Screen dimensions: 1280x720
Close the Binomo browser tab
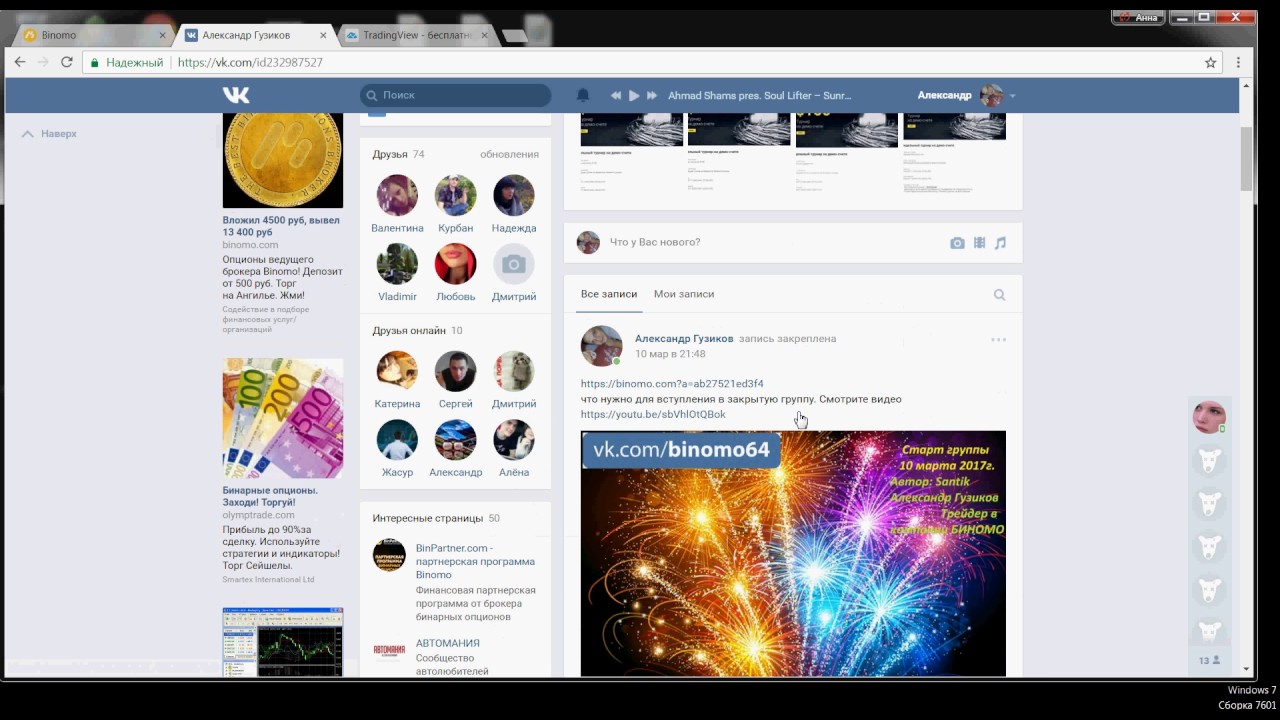pos(162,35)
